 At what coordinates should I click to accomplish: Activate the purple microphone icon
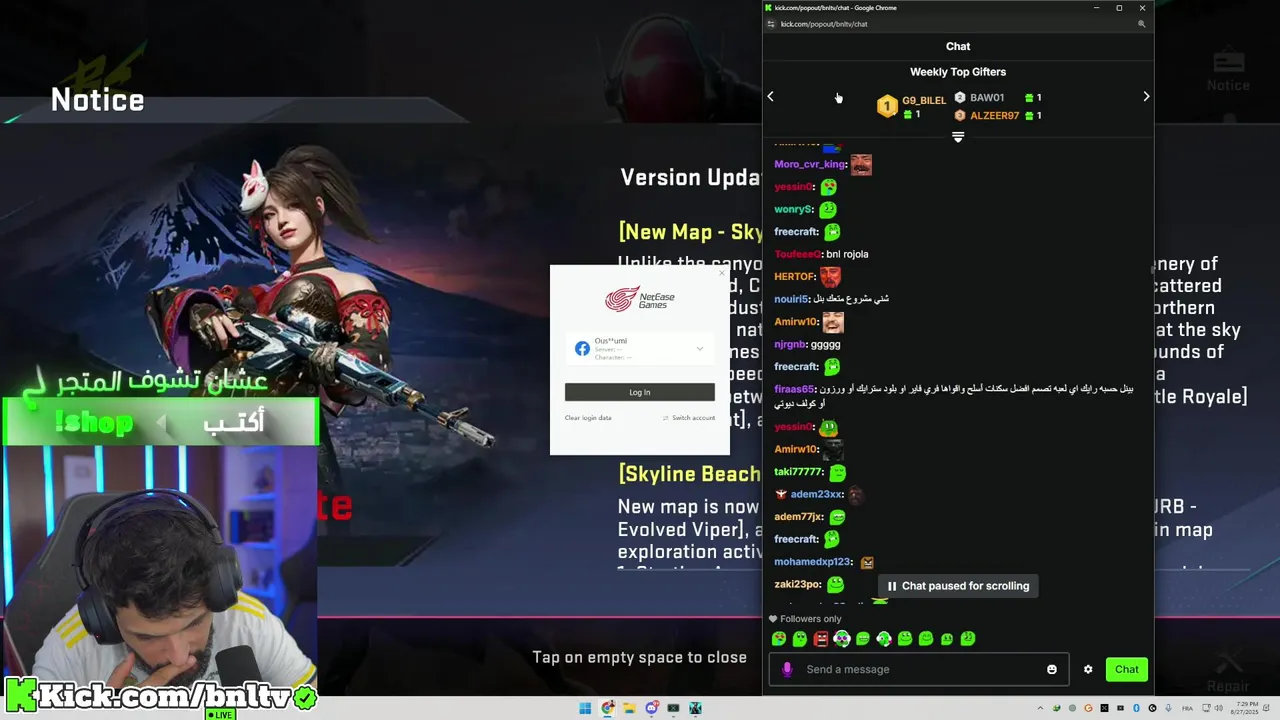click(x=787, y=670)
